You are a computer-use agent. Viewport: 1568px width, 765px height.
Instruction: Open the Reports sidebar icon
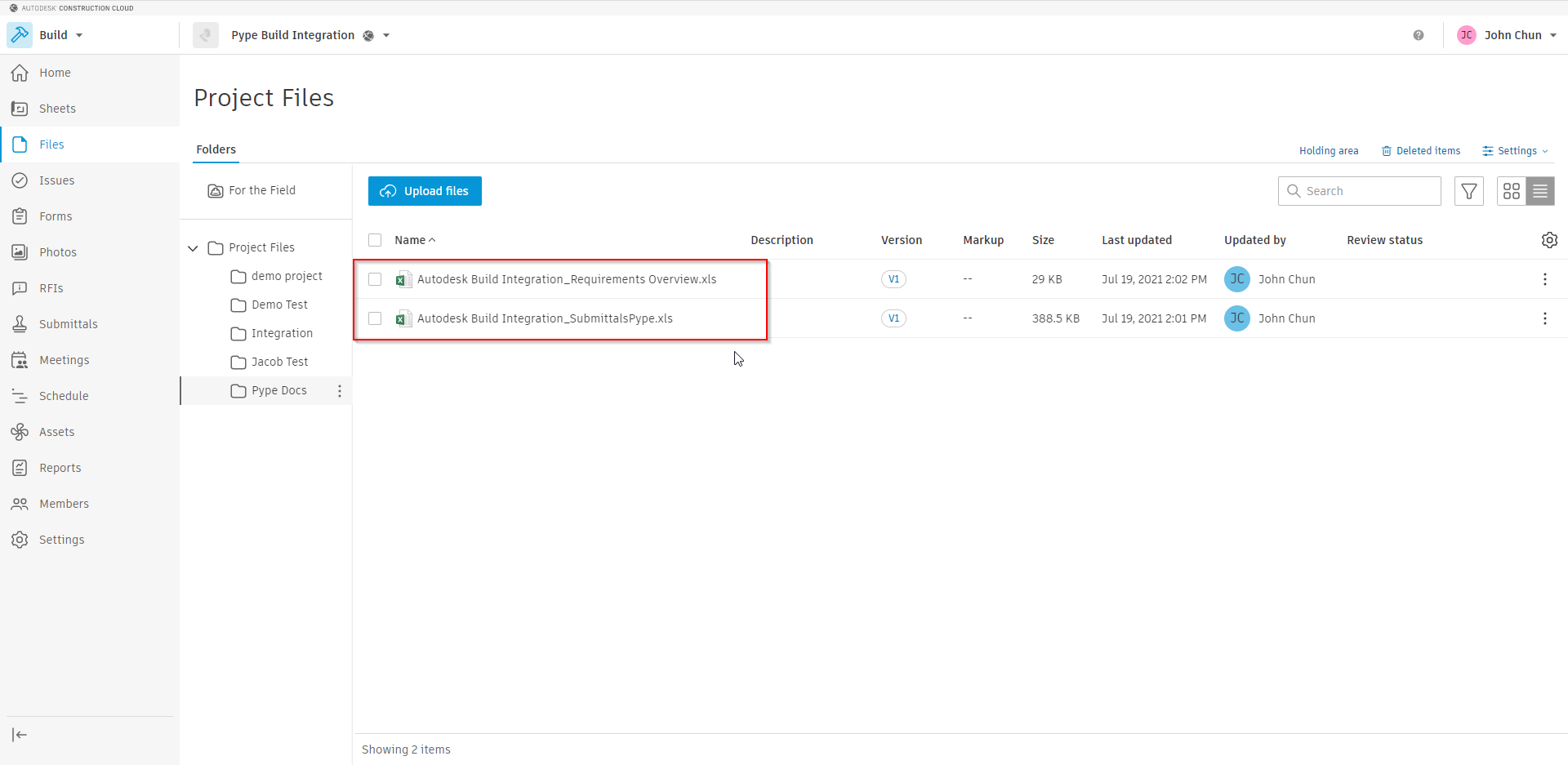pos(20,468)
